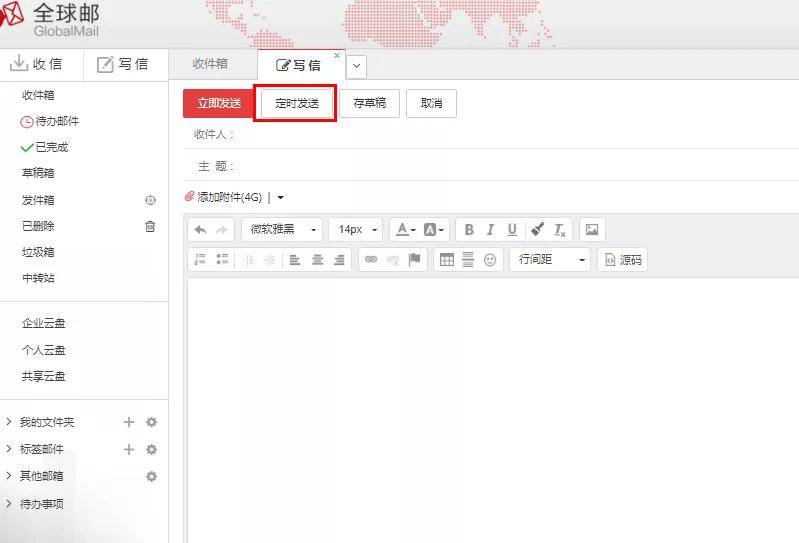Open the emoji smiley picker

(490, 260)
